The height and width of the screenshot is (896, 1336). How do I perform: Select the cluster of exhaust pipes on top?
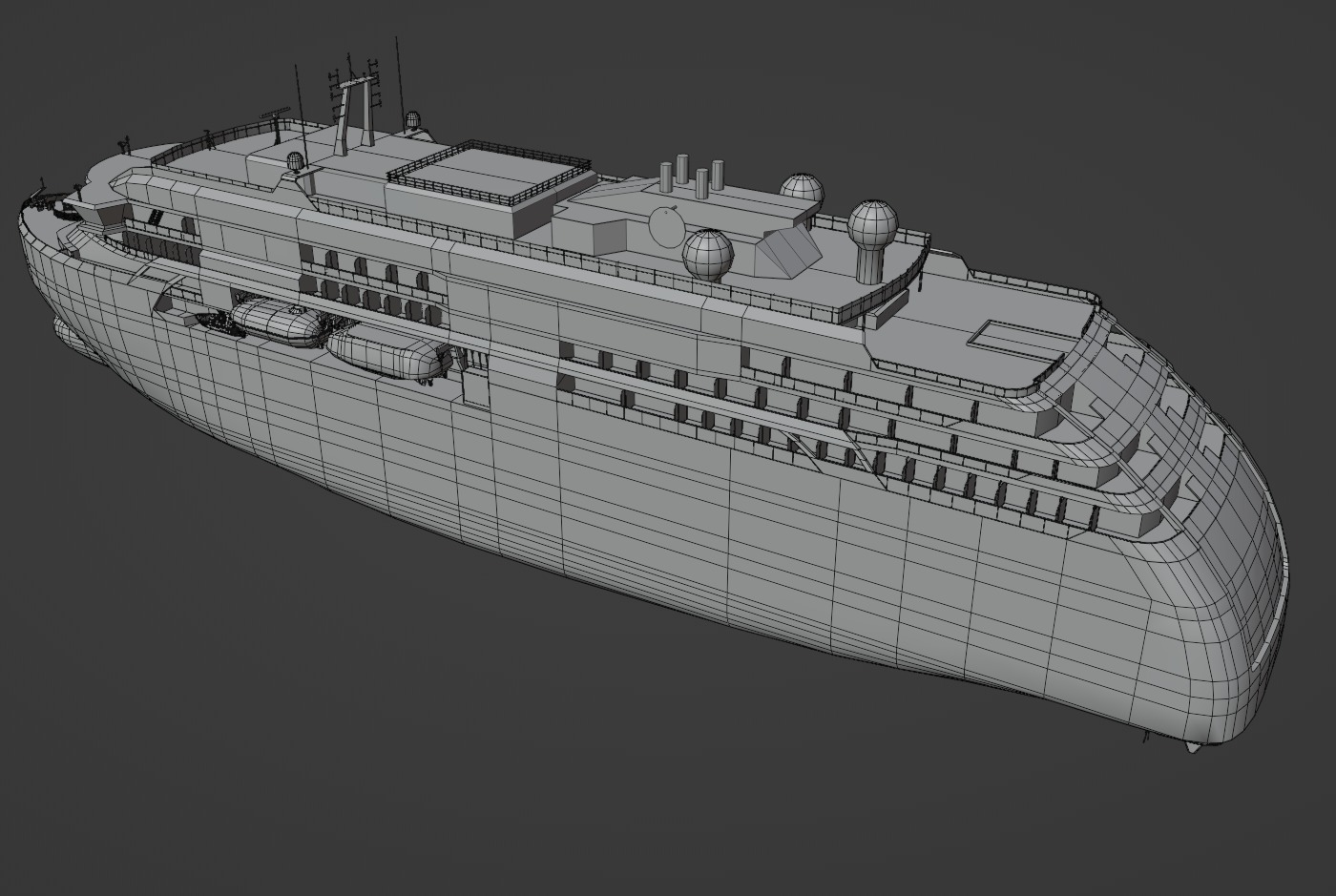(691, 177)
